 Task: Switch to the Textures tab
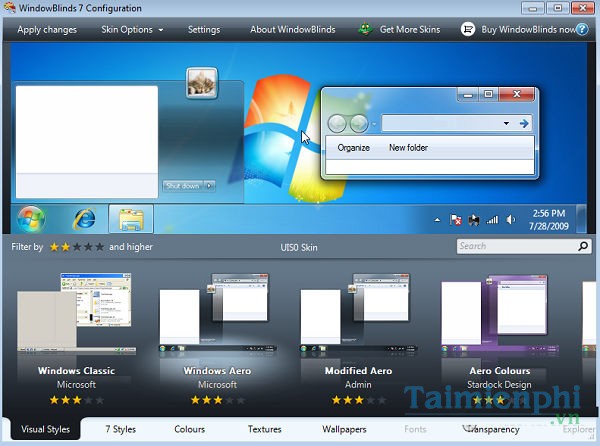click(264, 429)
